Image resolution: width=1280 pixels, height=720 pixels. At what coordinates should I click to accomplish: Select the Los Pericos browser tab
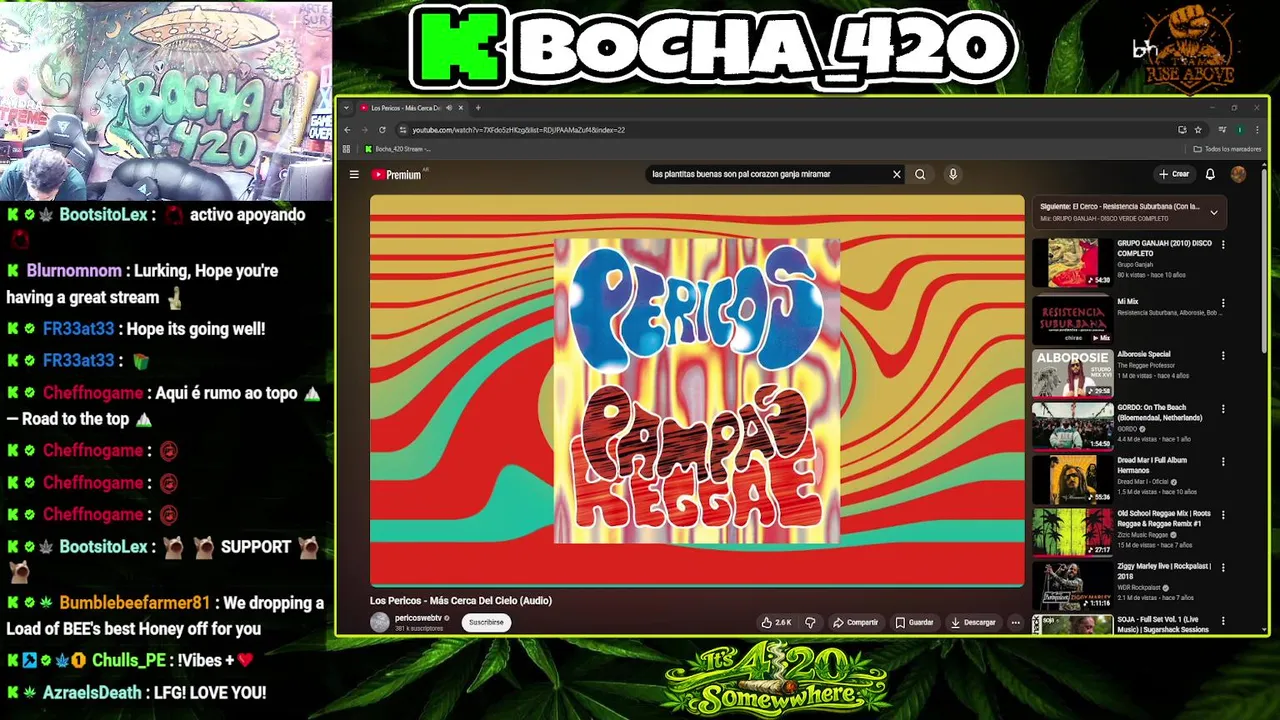(413, 108)
